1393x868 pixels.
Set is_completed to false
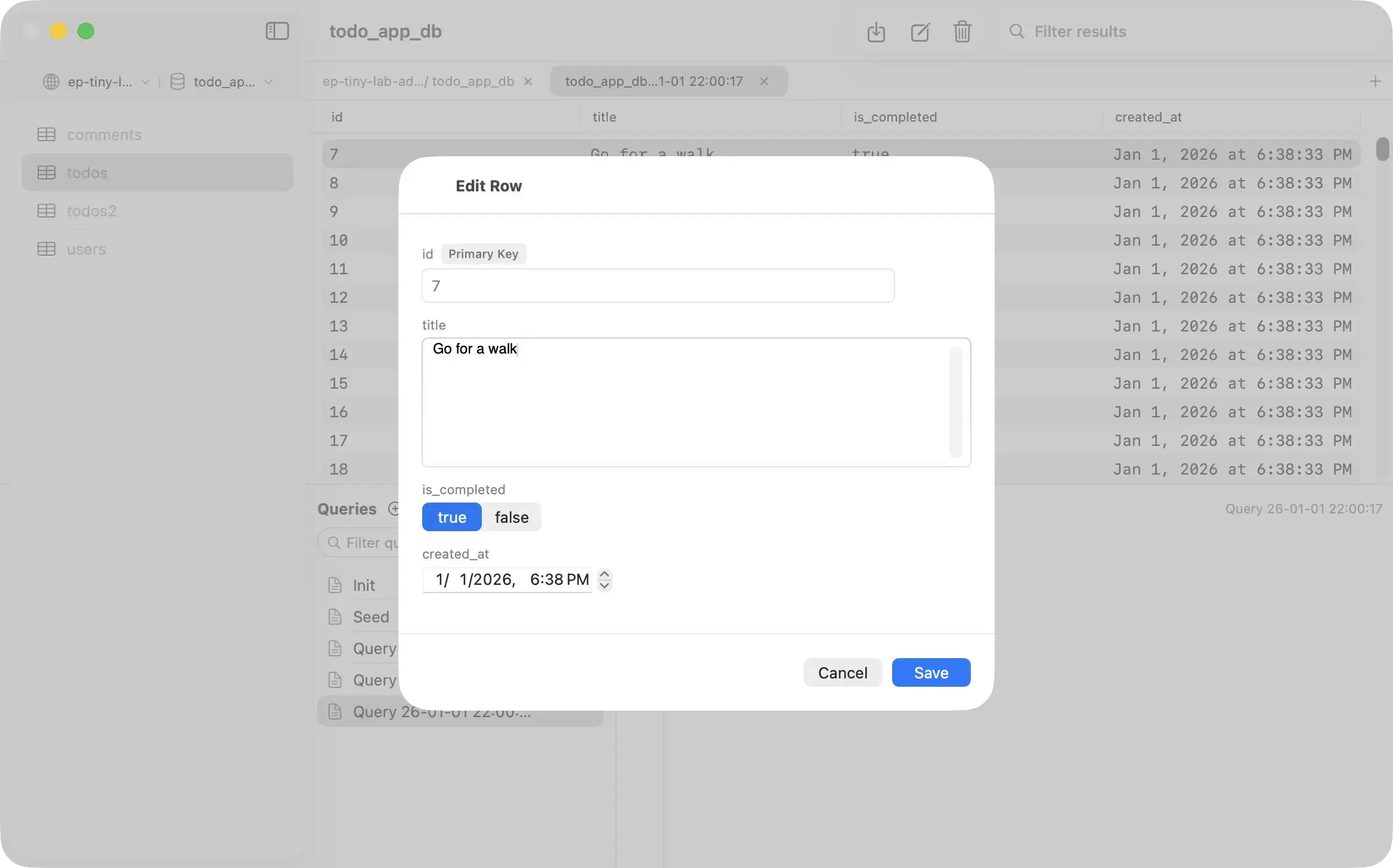click(512, 517)
